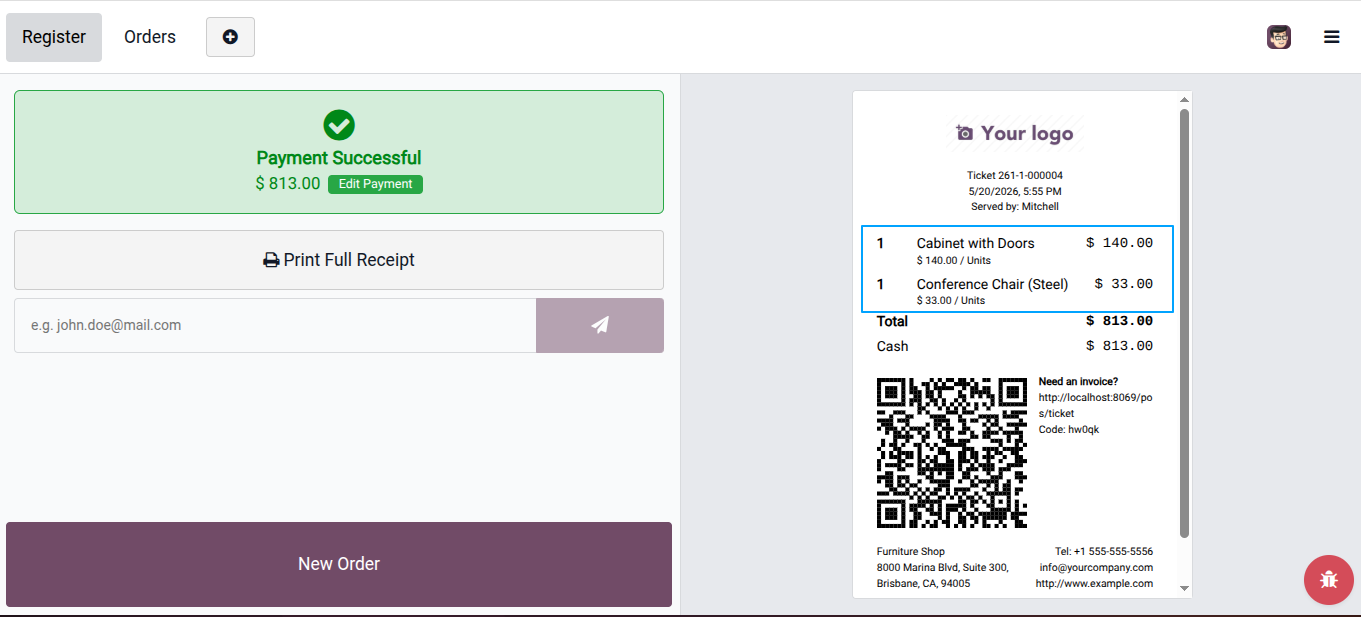Click the receipt vertical scrollbar thumb
The image size is (1361, 617).
[1184, 323]
